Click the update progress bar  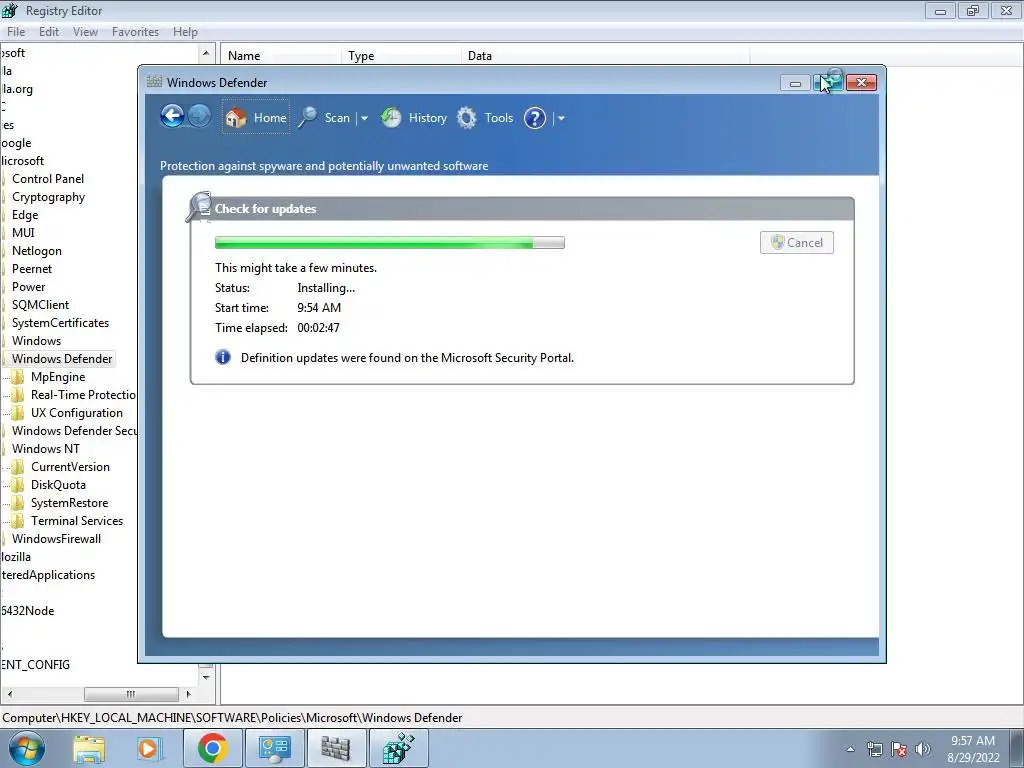coord(390,243)
